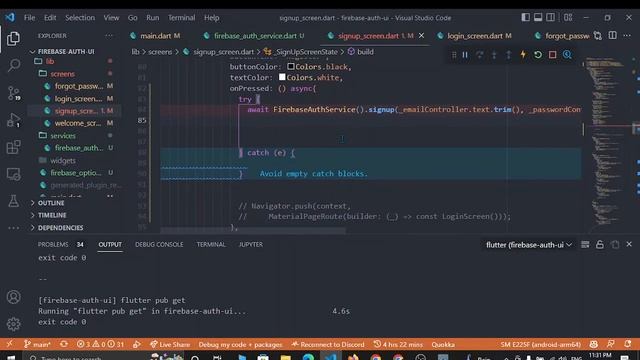Open Run and Debug view
The width and height of the screenshot is (640, 360).
point(13,120)
